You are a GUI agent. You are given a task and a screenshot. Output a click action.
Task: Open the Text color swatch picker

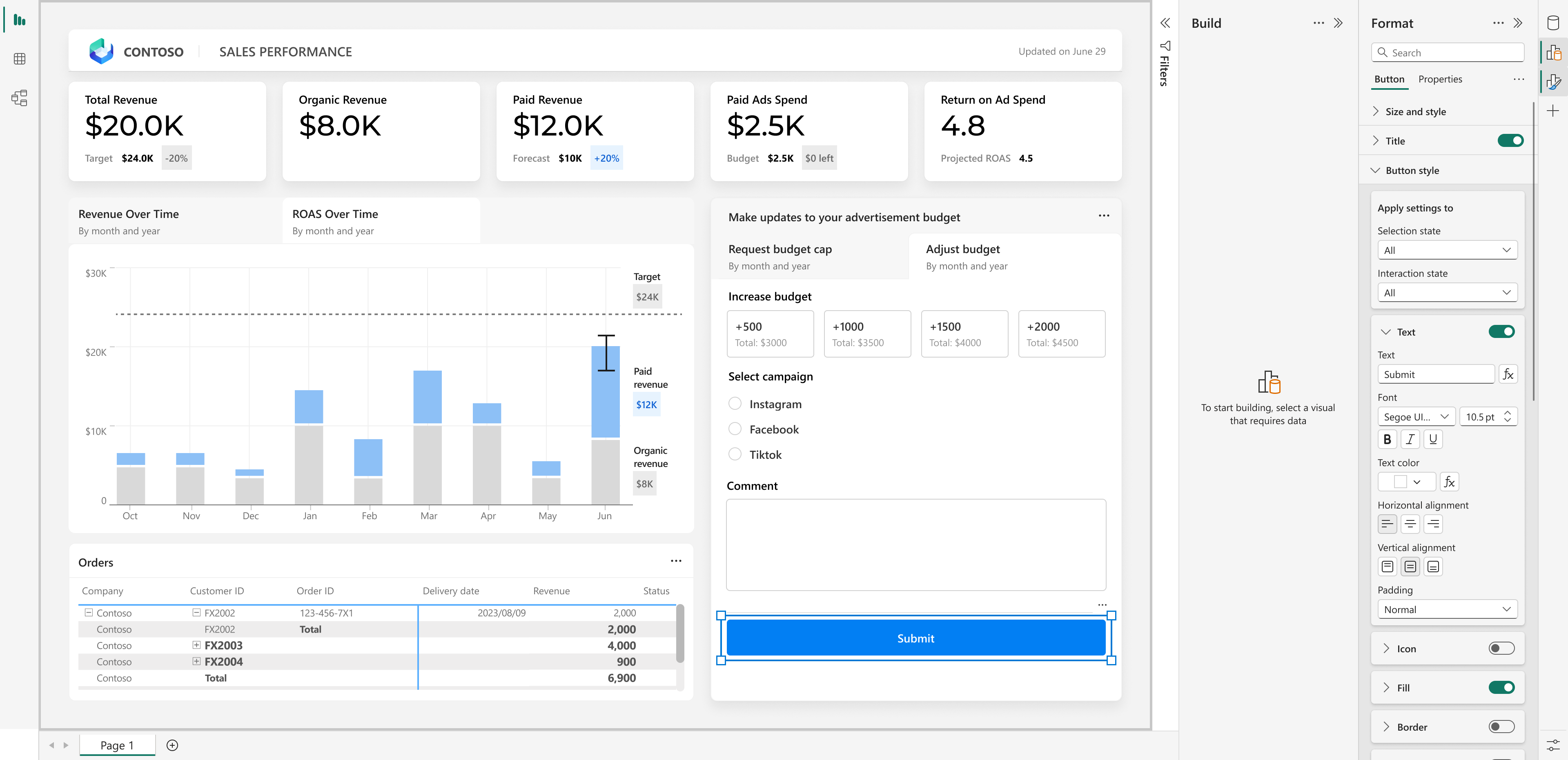coord(1406,481)
